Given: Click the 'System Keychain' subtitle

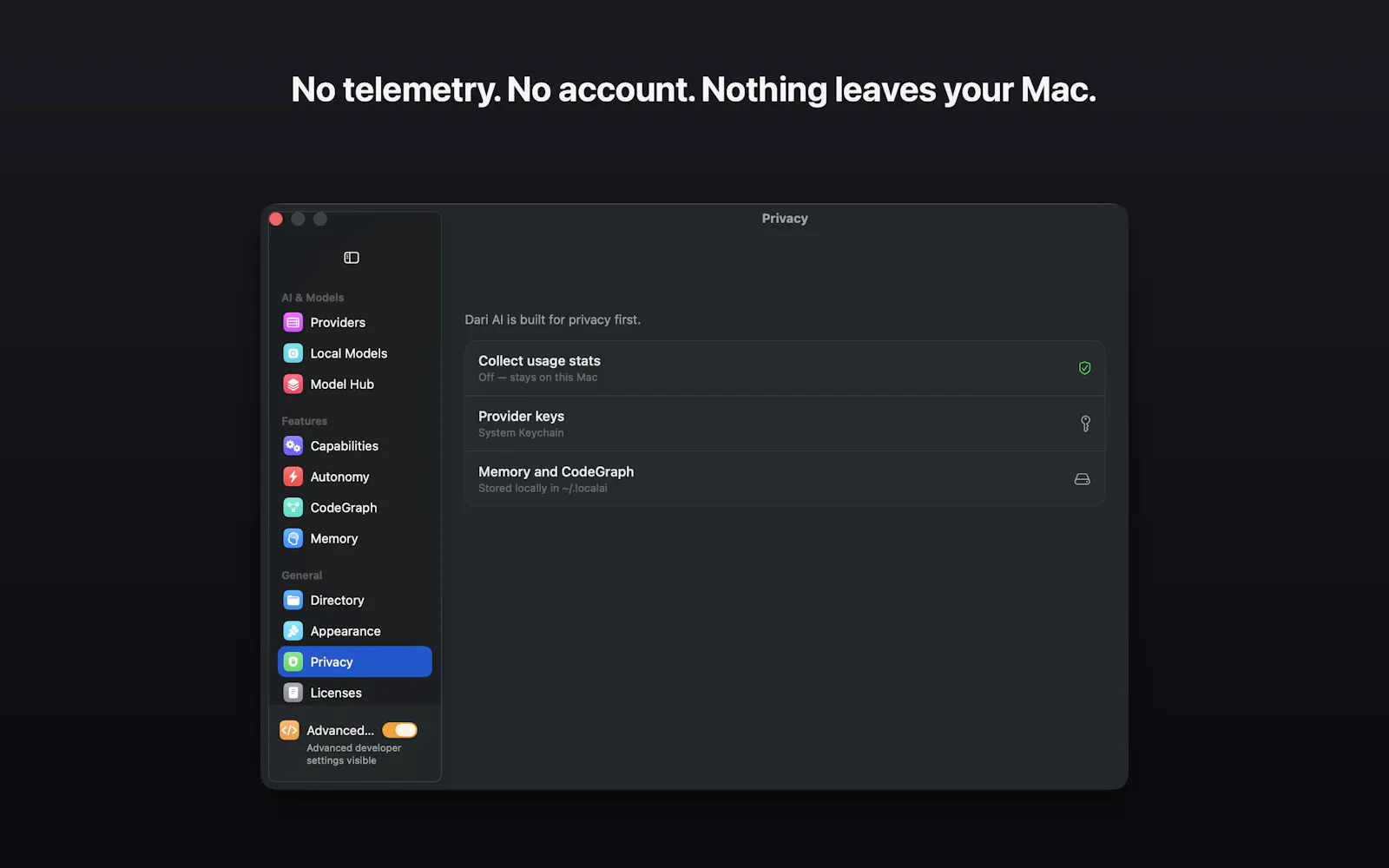Looking at the screenshot, I should point(521,433).
